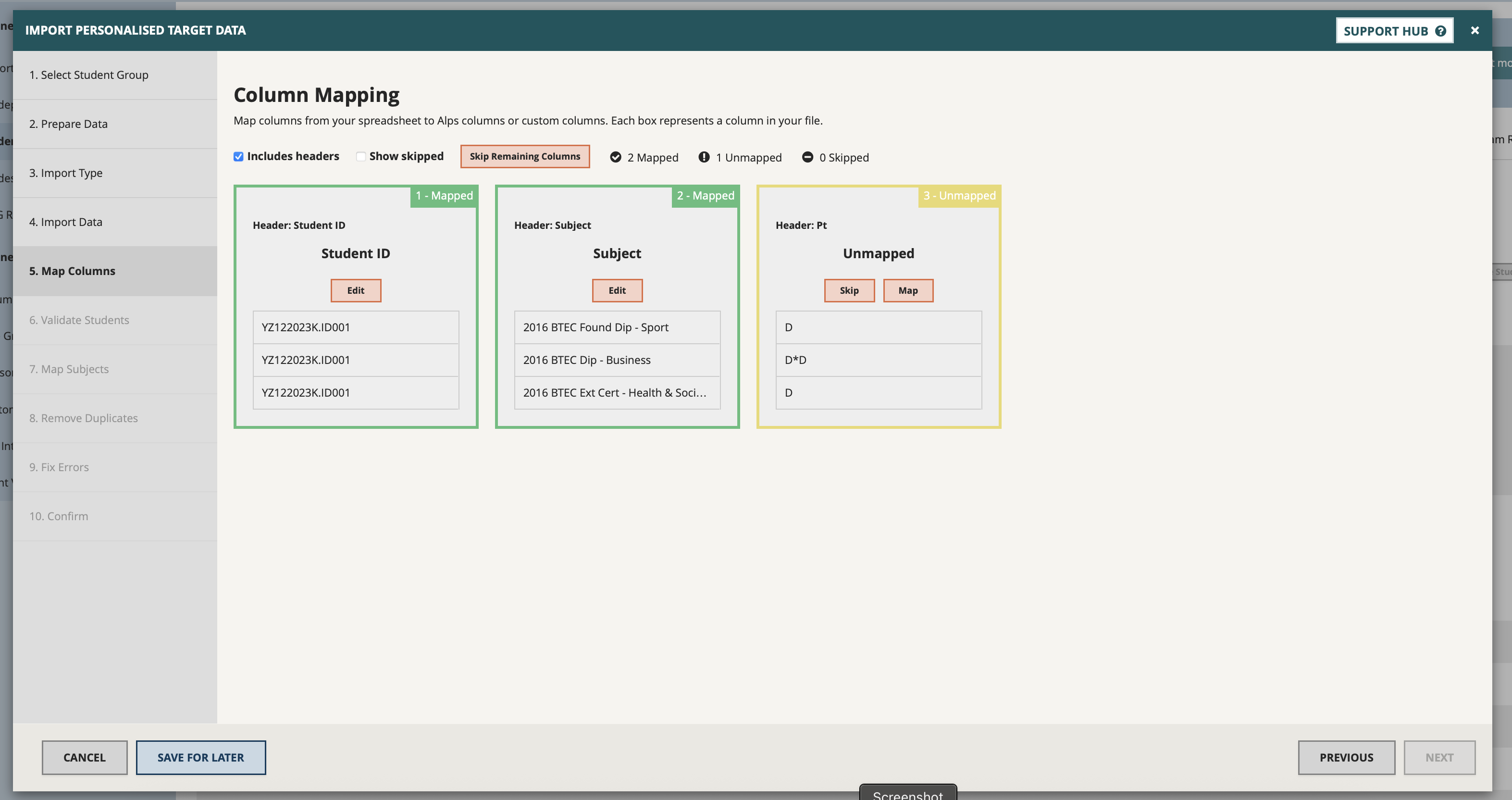This screenshot has height=800, width=1512.
Task: Select step 10 Confirm
Action: click(115, 516)
